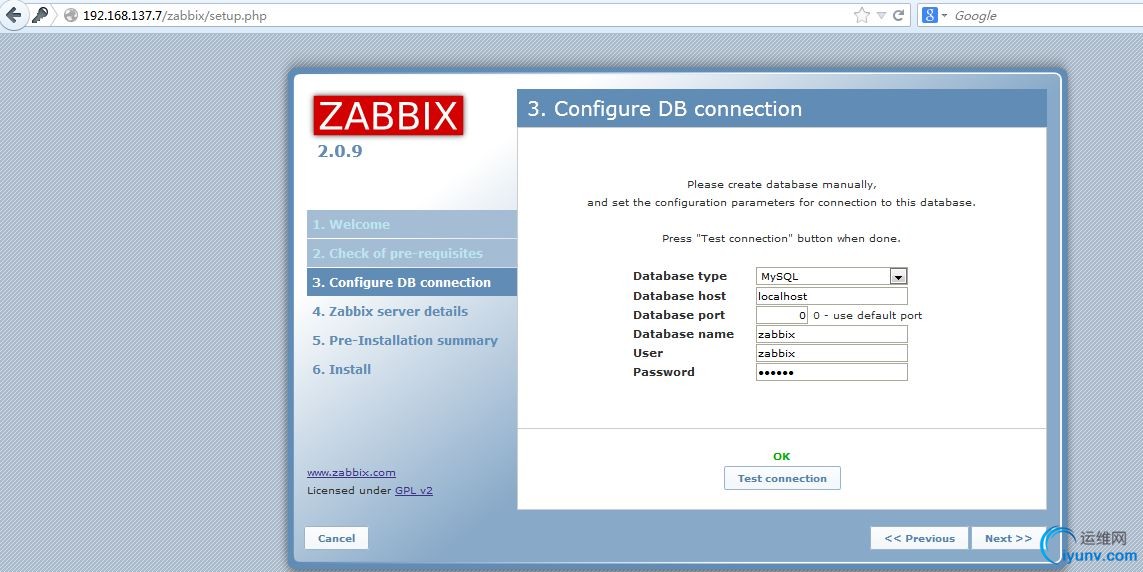Click the ZABBIX logo
The height and width of the screenshot is (572, 1143).
[389, 115]
